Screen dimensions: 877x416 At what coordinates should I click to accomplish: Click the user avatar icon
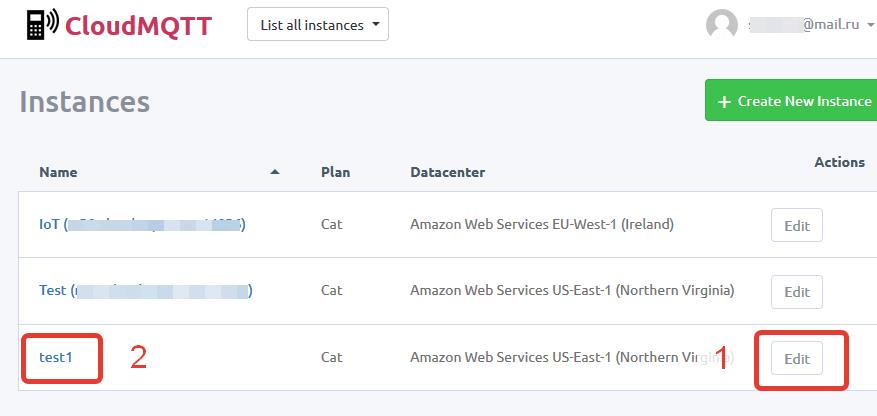[721, 25]
